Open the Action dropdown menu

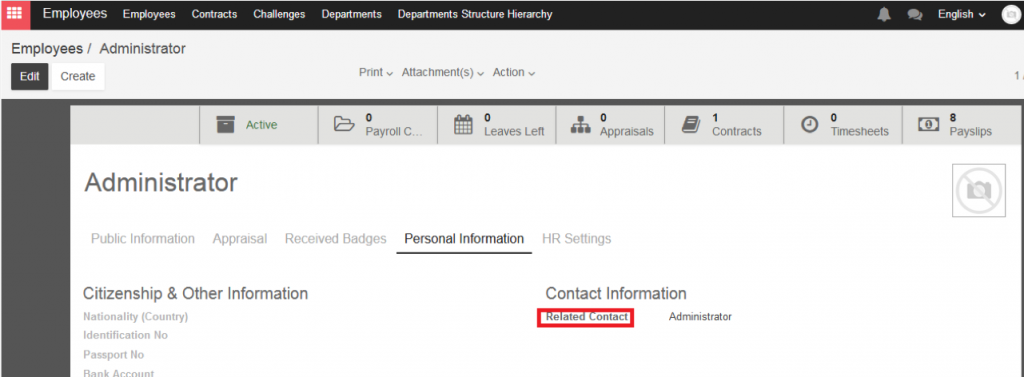(x=514, y=73)
